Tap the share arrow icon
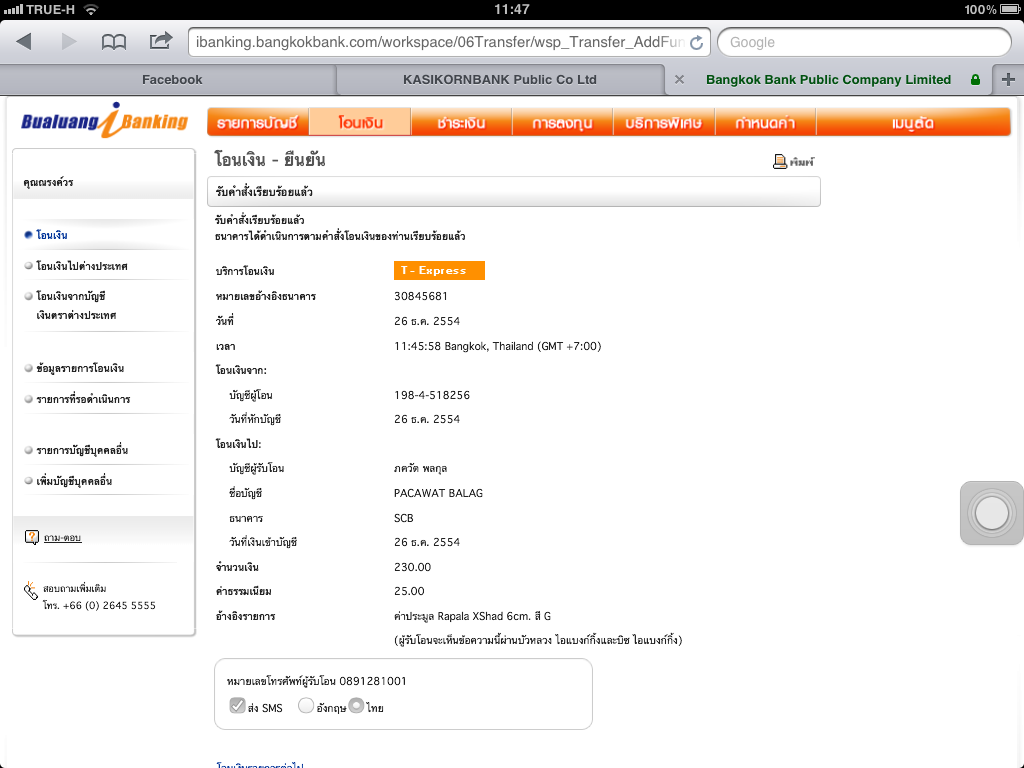The image size is (1024, 768). pyautogui.click(x=161, y=41)
